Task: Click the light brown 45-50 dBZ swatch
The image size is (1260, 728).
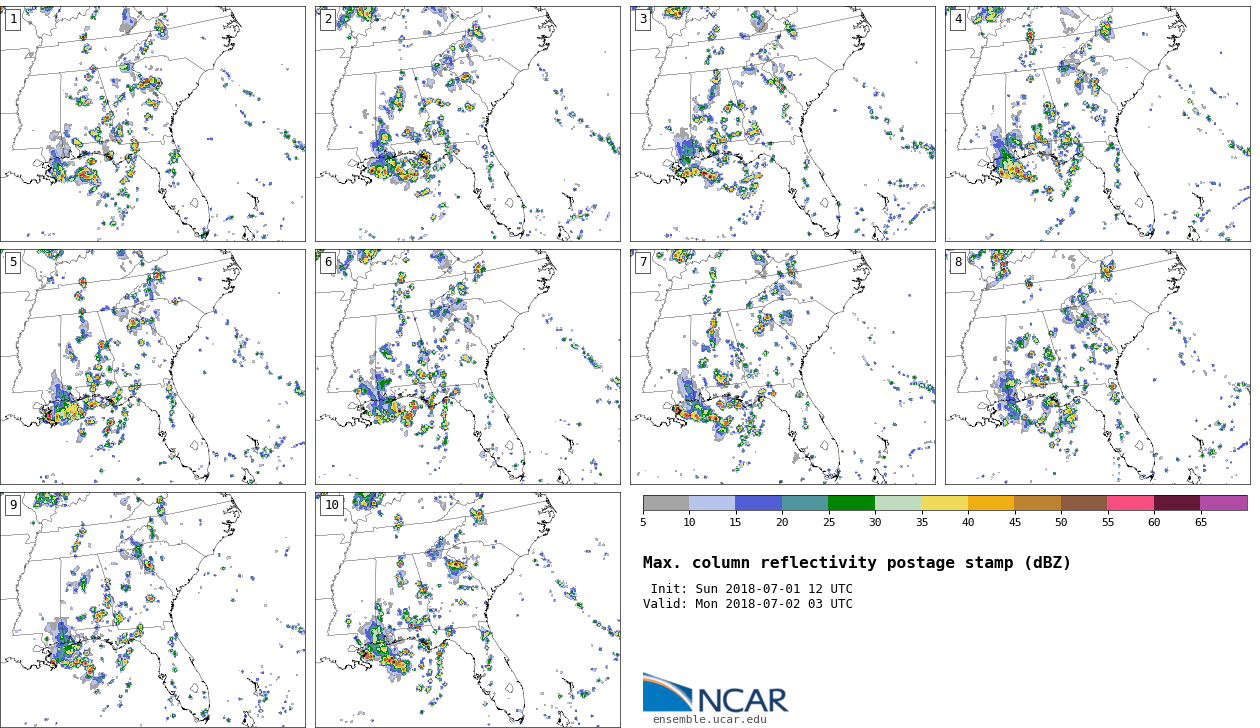Action: coord(1037,503)
